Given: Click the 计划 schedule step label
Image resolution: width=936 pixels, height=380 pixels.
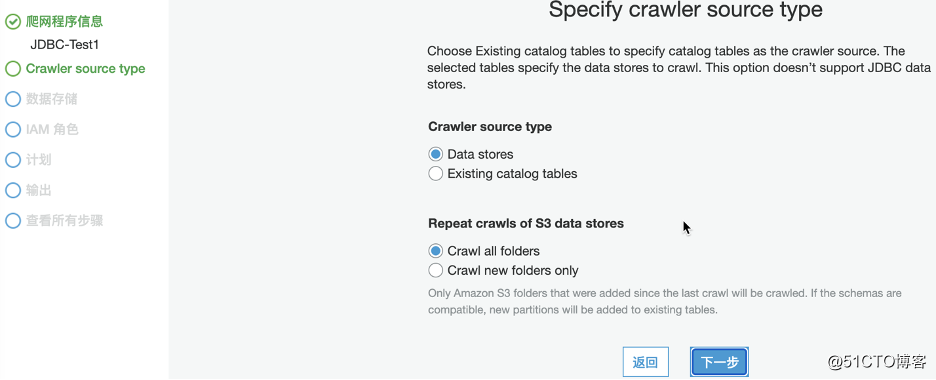Looking at the screenshot, I should click(x=38, y=160).
